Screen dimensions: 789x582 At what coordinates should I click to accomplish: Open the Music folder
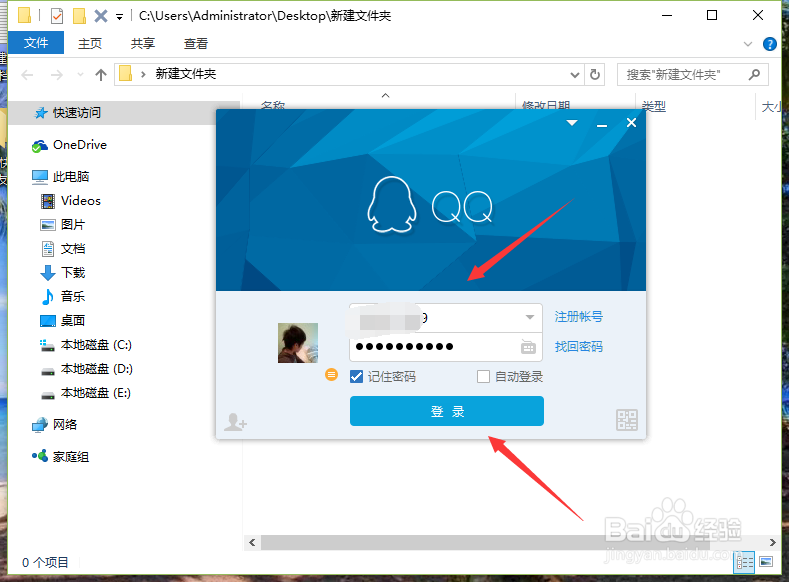tap(73, 297)
